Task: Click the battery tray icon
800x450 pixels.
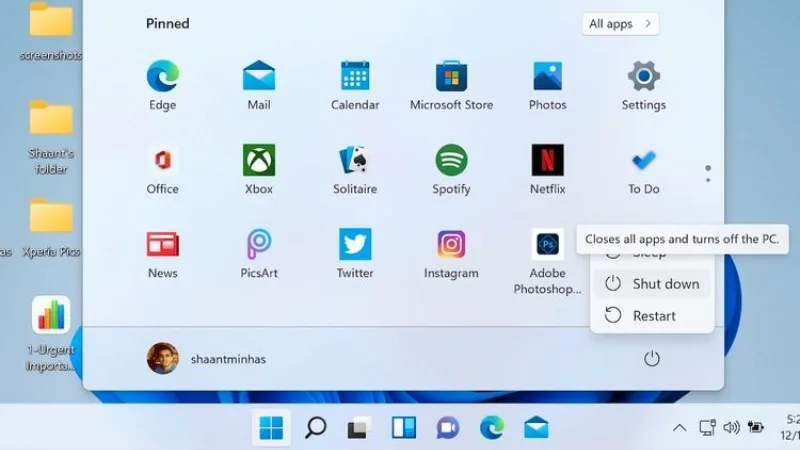Action: coord(756,427)
